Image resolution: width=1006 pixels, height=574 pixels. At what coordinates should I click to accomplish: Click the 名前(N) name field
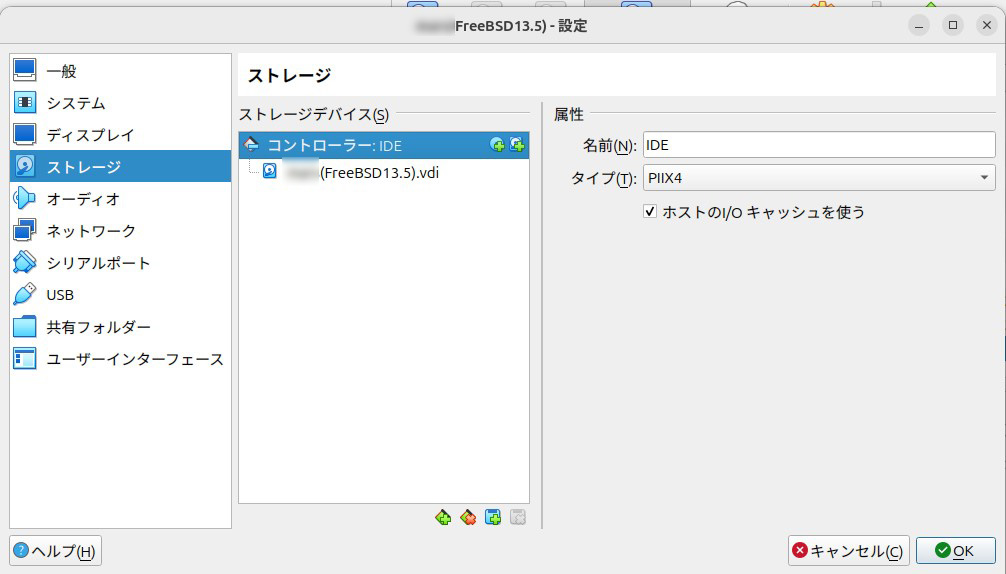819,145
